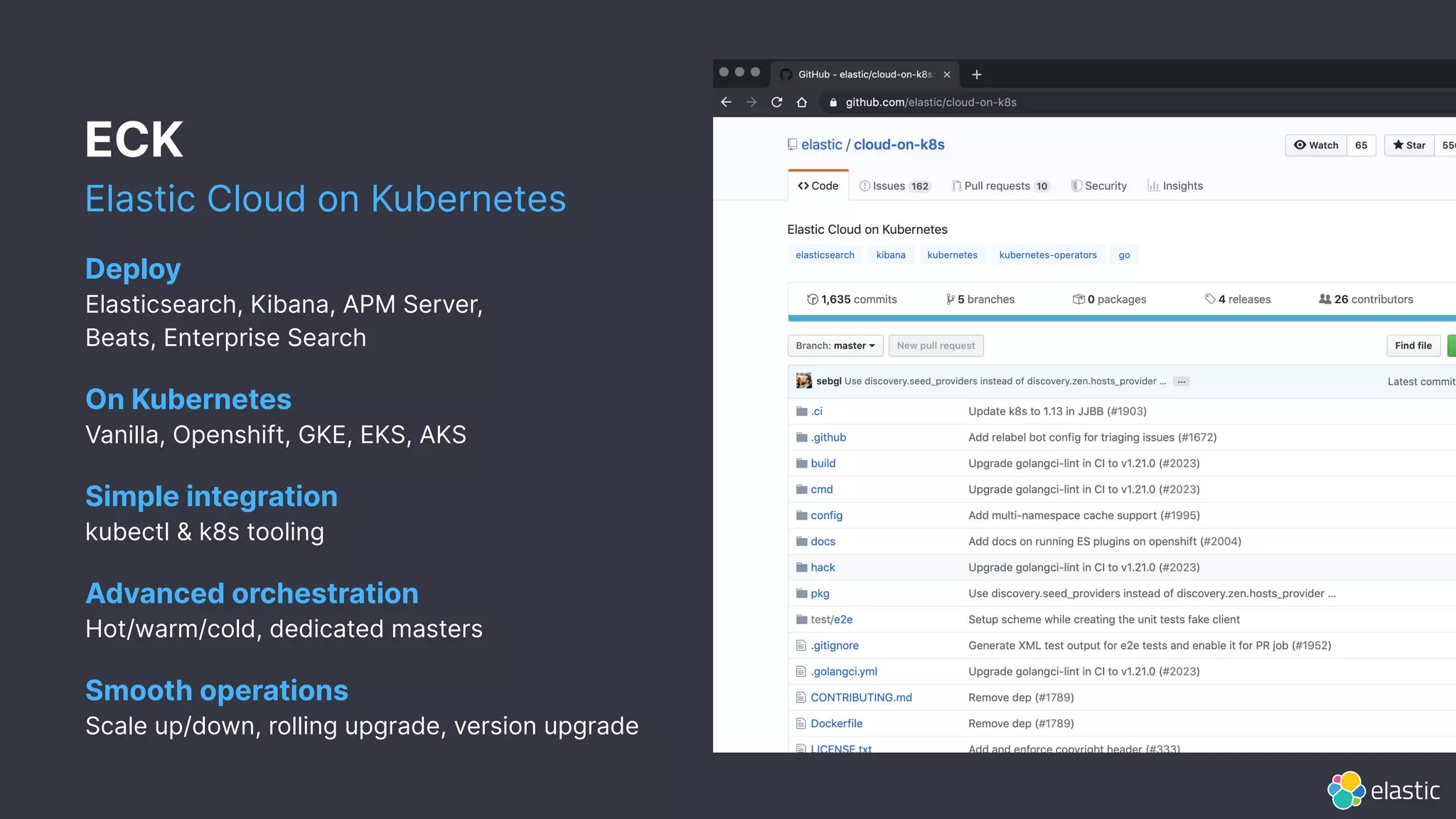
Task: Switch to the Code tab
Action: pyautogui.click(x=818, y=186)
